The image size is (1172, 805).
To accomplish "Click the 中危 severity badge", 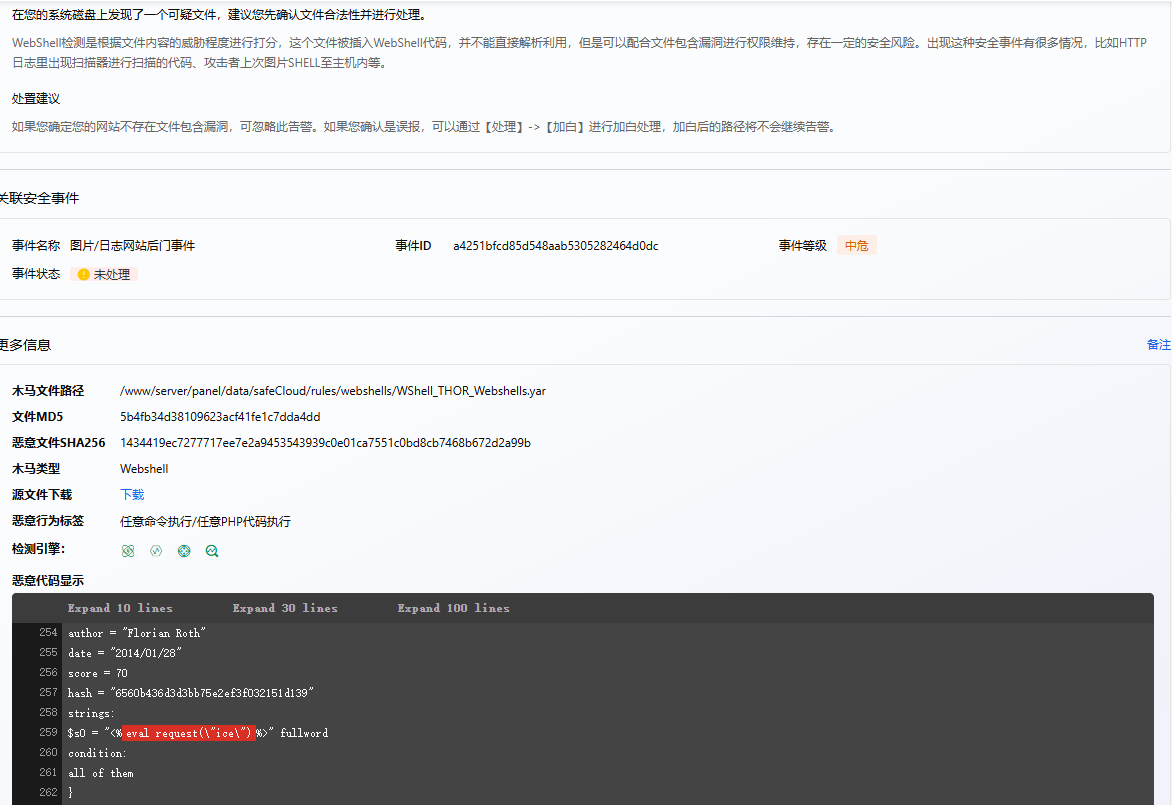I will [857, 245].
